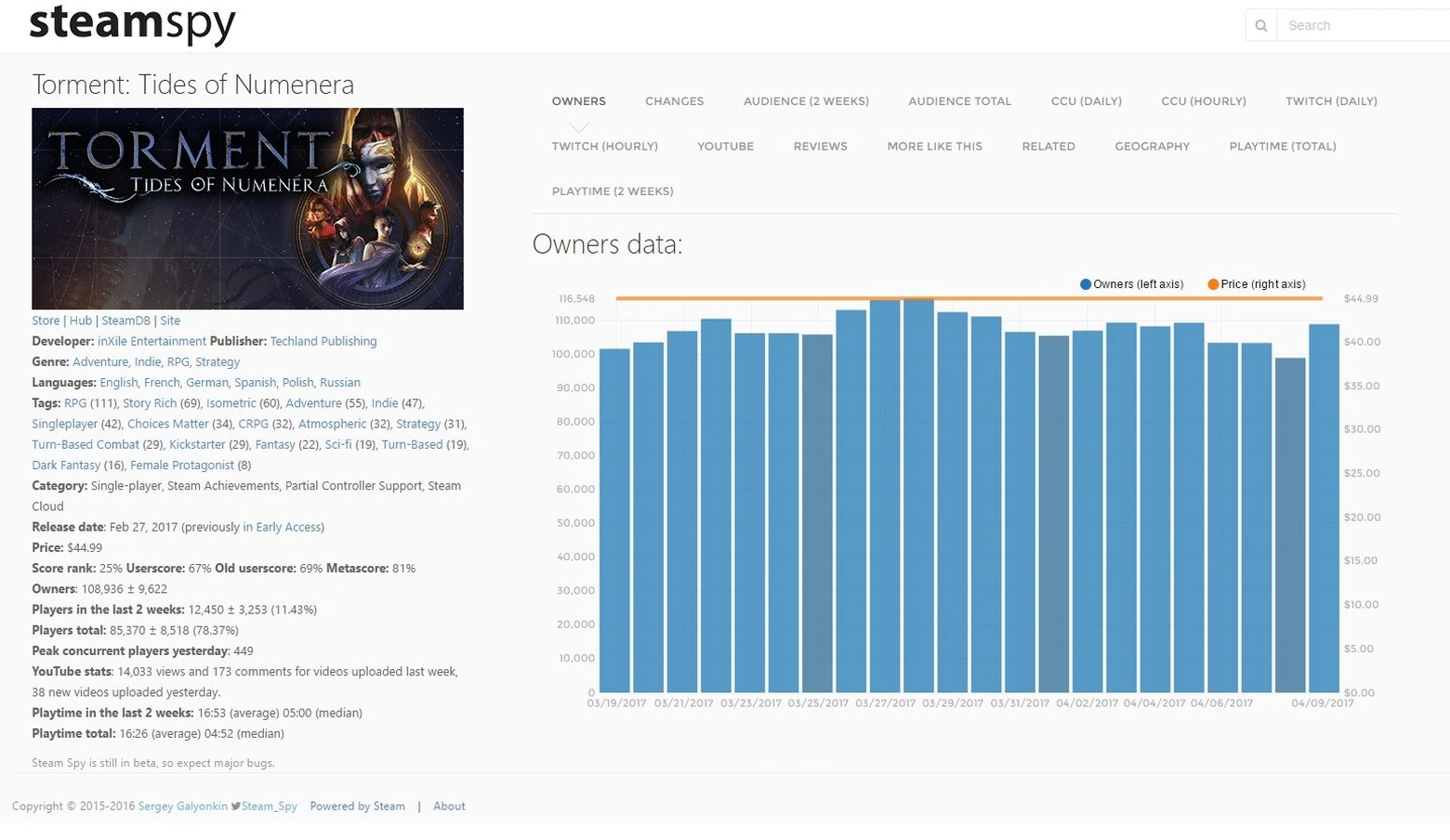This screenshot has height=840, width=1450.
Task: Click the 04/09/2017 owners bar
Action: pyautogui.click(x=1324, y=508)
